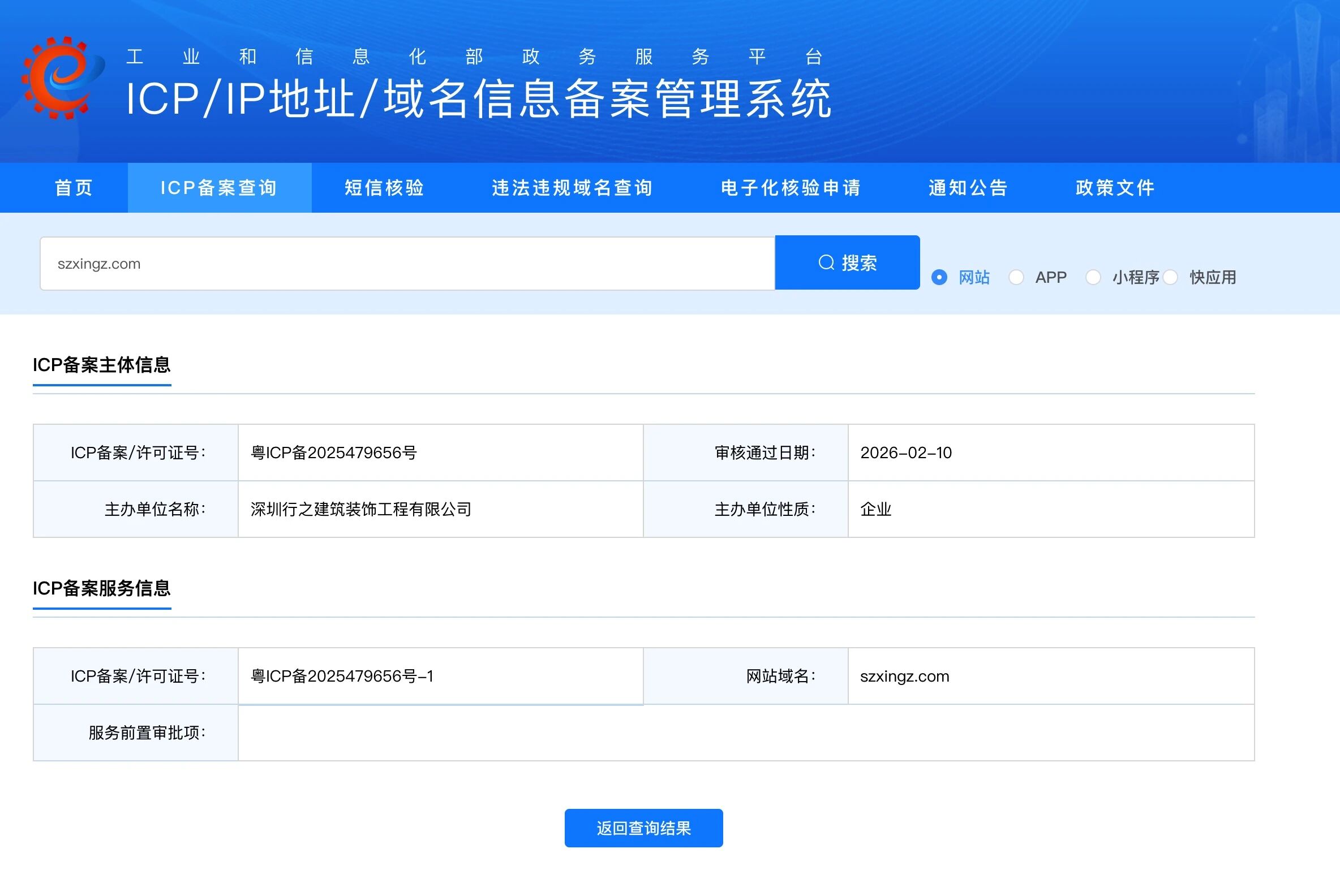Go to 短信核验 menu item
The height and width of the screenshot is (896, 1340).
pos(384,188)
